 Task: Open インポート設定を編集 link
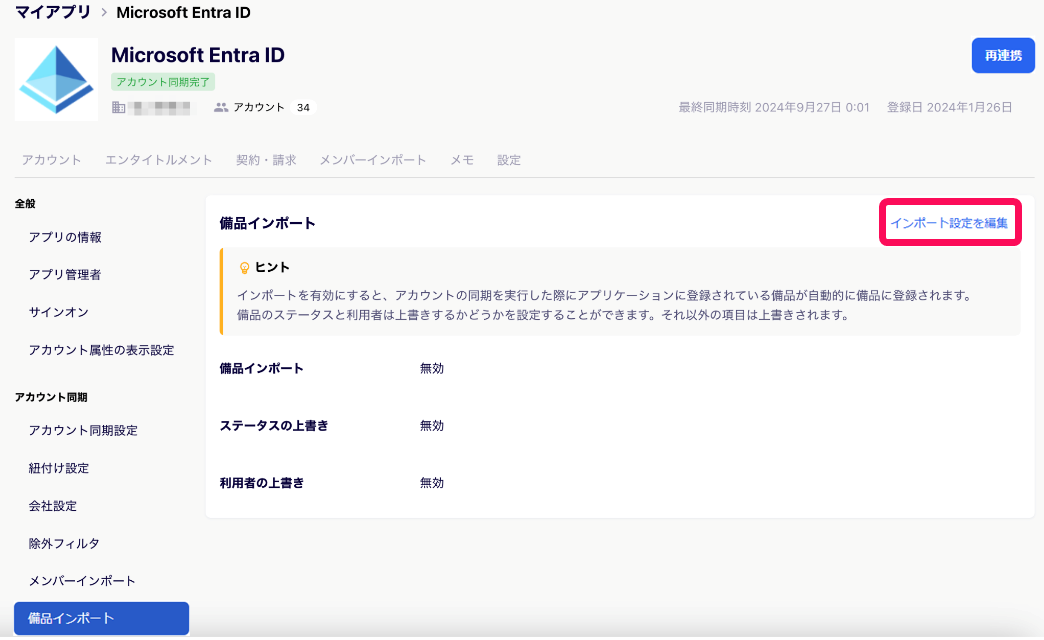[949, 223]
